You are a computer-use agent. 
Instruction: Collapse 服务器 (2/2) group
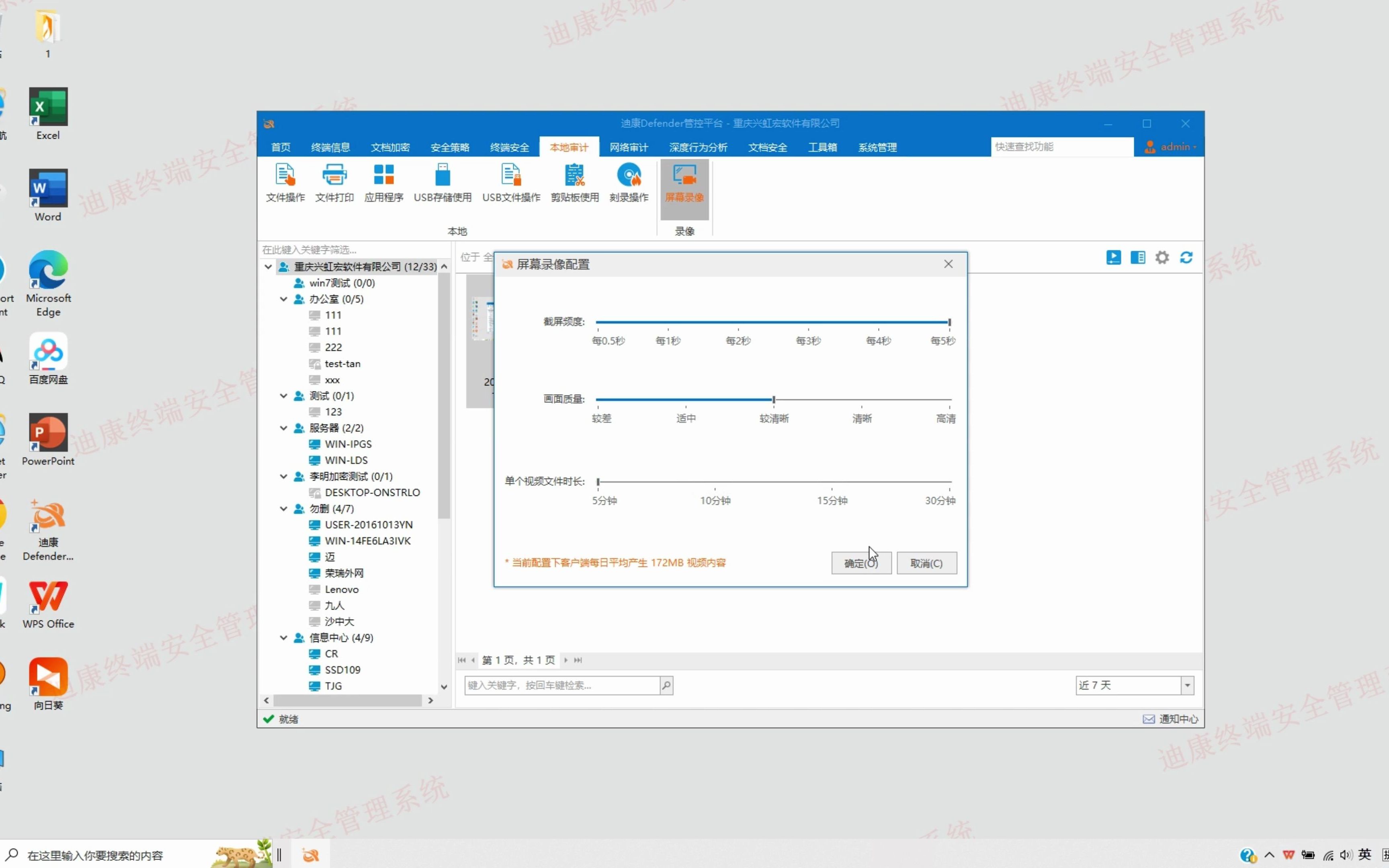point(283,428)
